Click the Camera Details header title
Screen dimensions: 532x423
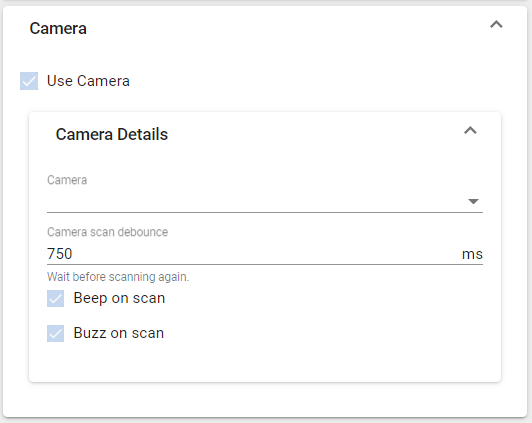[112, 134]
